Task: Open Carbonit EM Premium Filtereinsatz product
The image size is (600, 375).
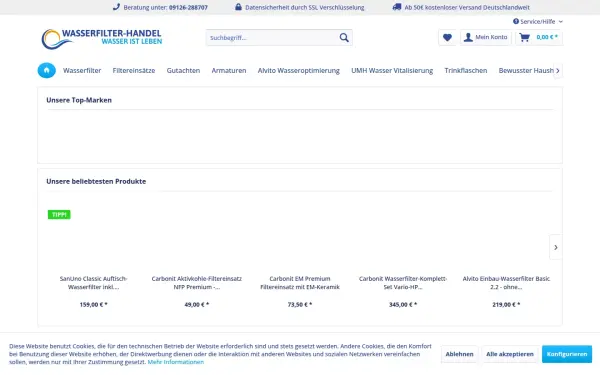Action: (300, 283)
